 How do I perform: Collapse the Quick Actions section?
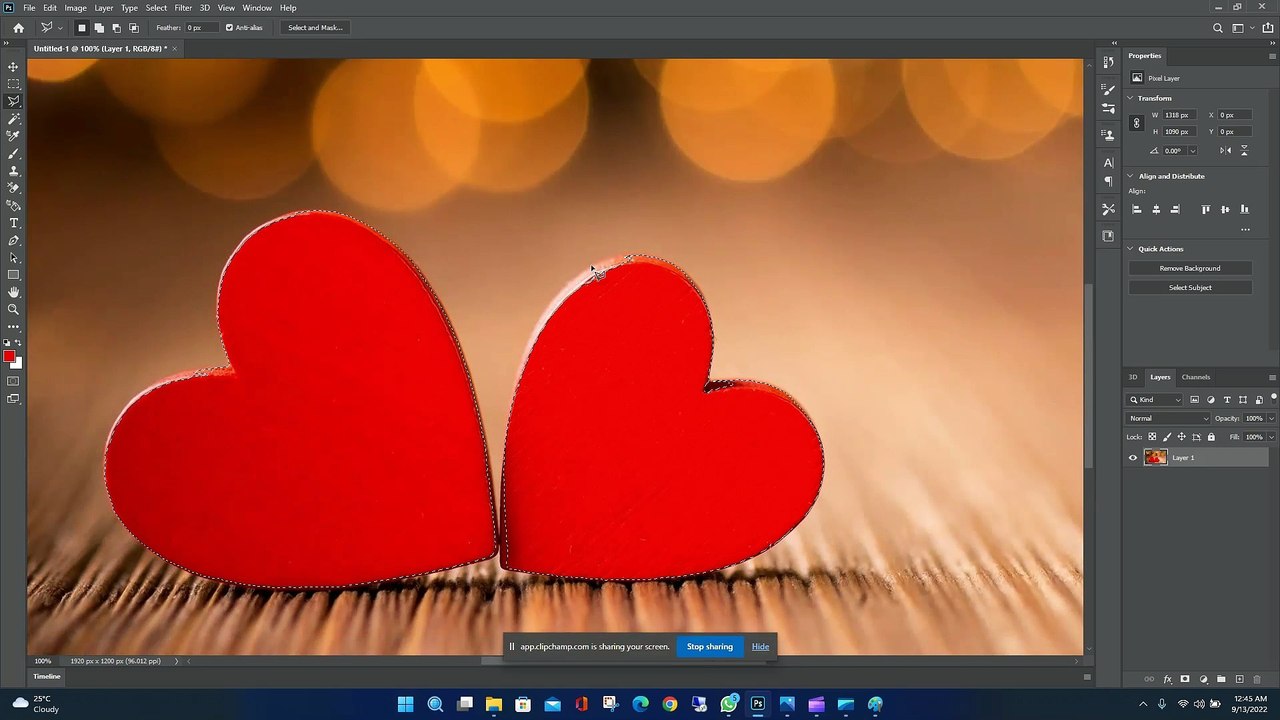coord(1130,249)
